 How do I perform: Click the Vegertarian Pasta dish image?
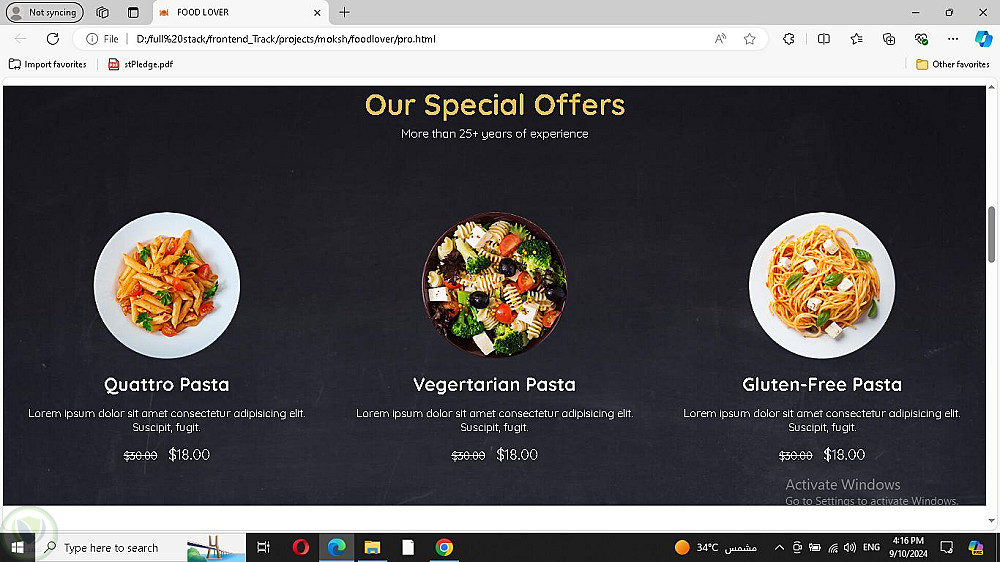coord(494,285)
